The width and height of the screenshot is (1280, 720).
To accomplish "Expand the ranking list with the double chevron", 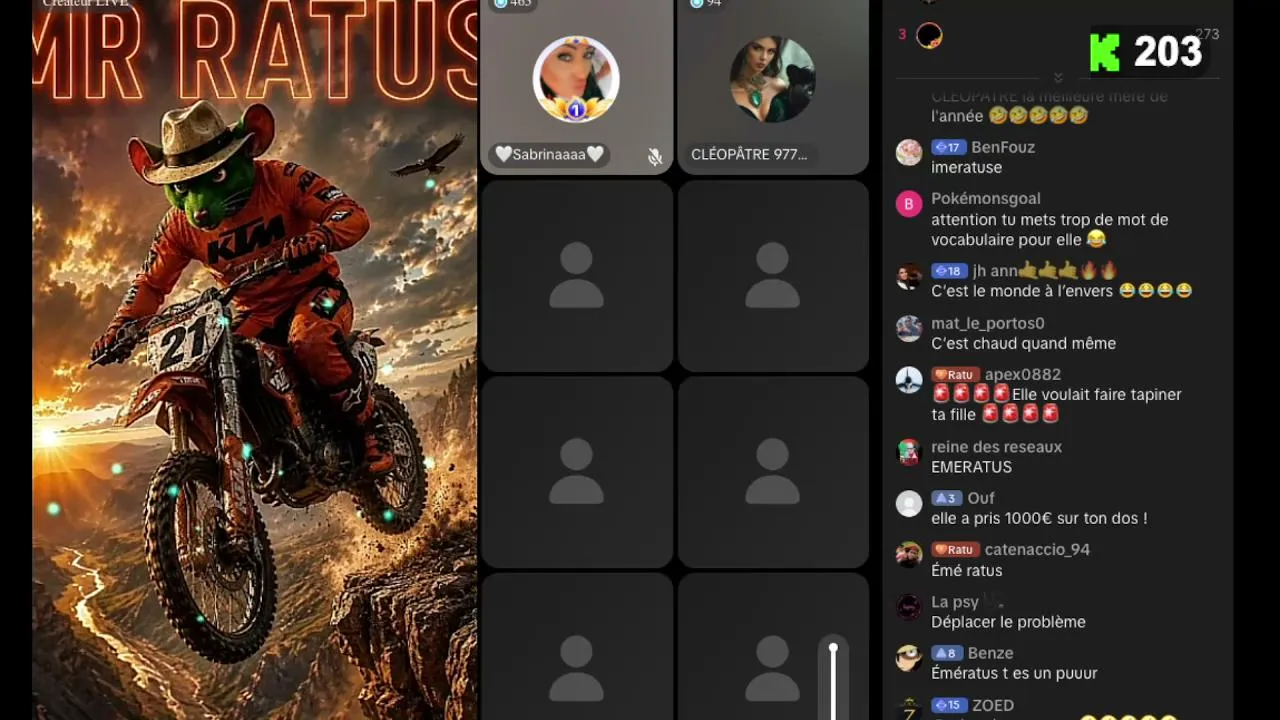I will 1058,78.
